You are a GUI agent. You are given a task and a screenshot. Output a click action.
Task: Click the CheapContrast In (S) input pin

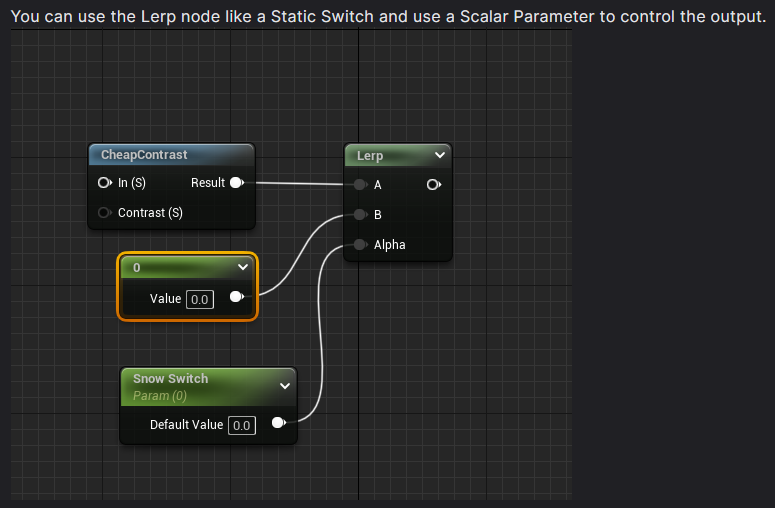[x=104, y=183]
